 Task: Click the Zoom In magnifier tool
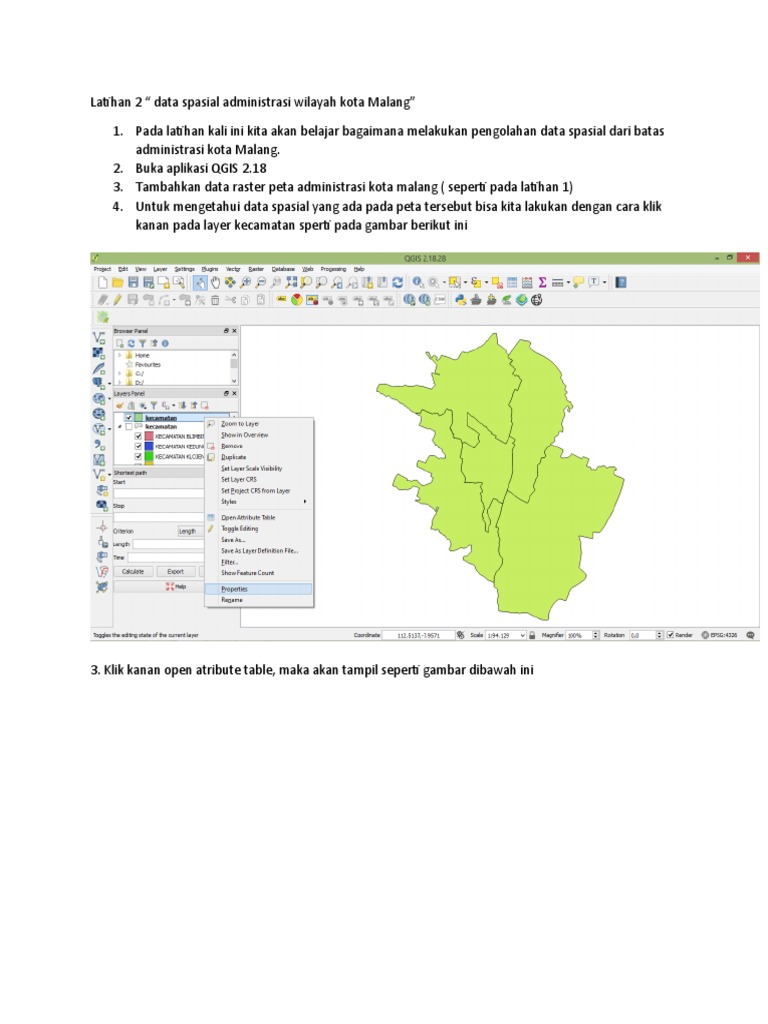click(x=245, y=283)
